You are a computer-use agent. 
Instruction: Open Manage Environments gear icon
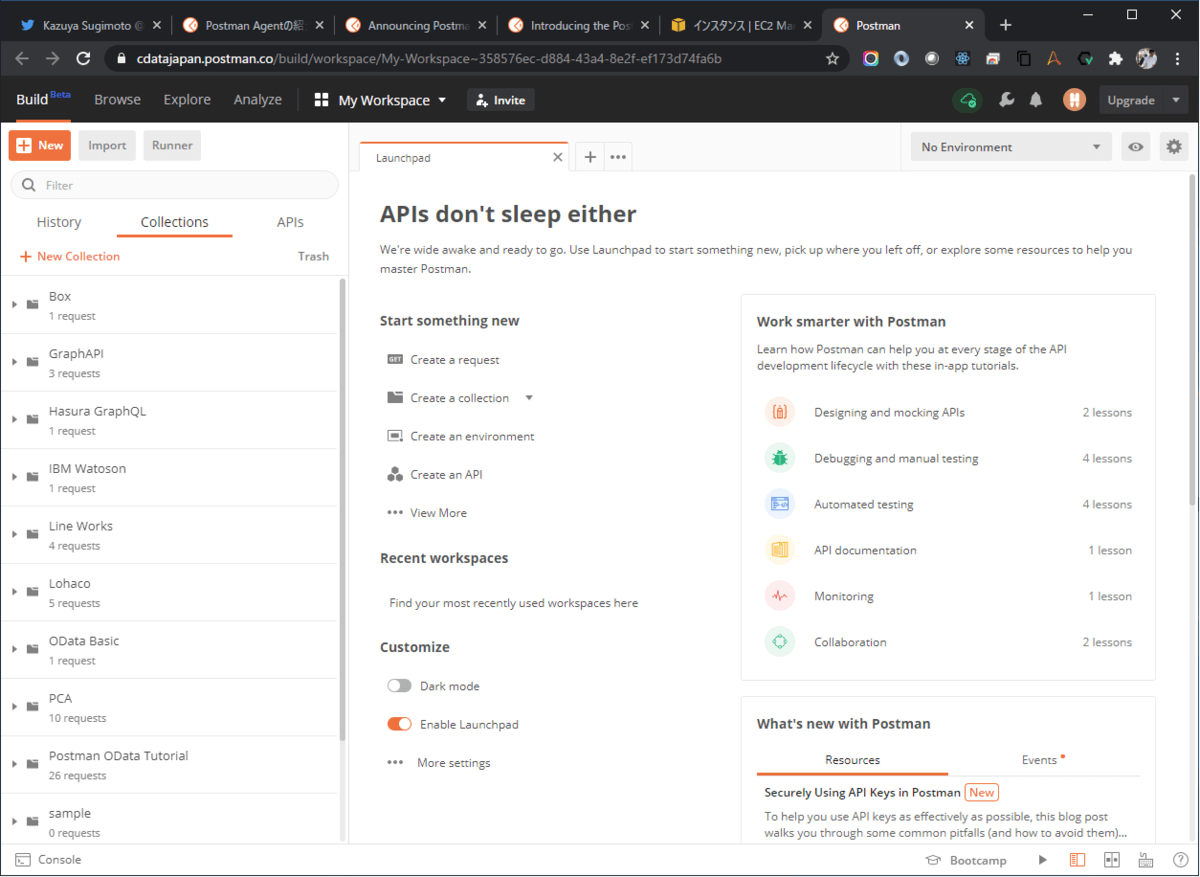1174,147
